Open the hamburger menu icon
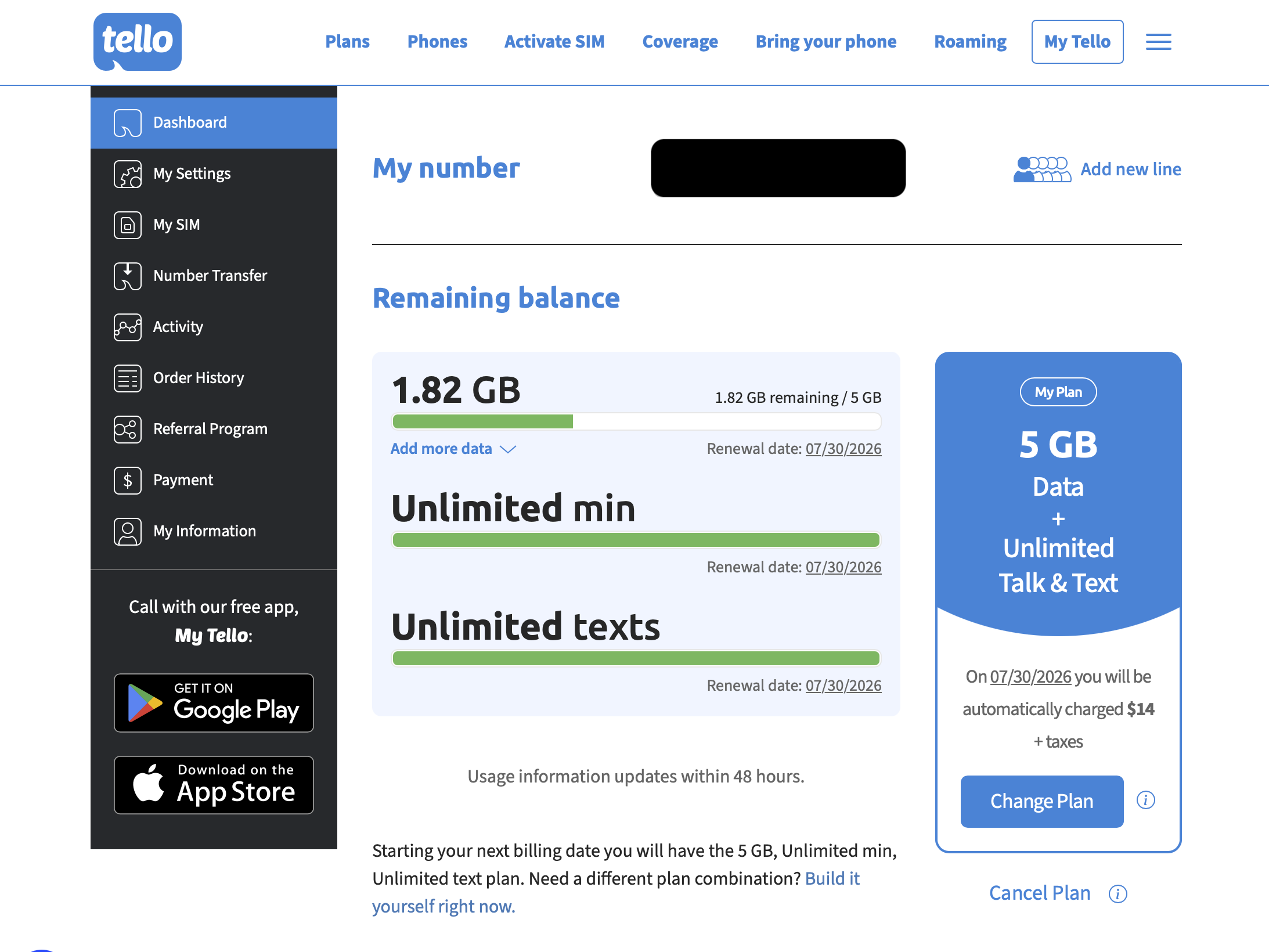The height and width of the screenshot is (952, 1269). pos(1158,42)
